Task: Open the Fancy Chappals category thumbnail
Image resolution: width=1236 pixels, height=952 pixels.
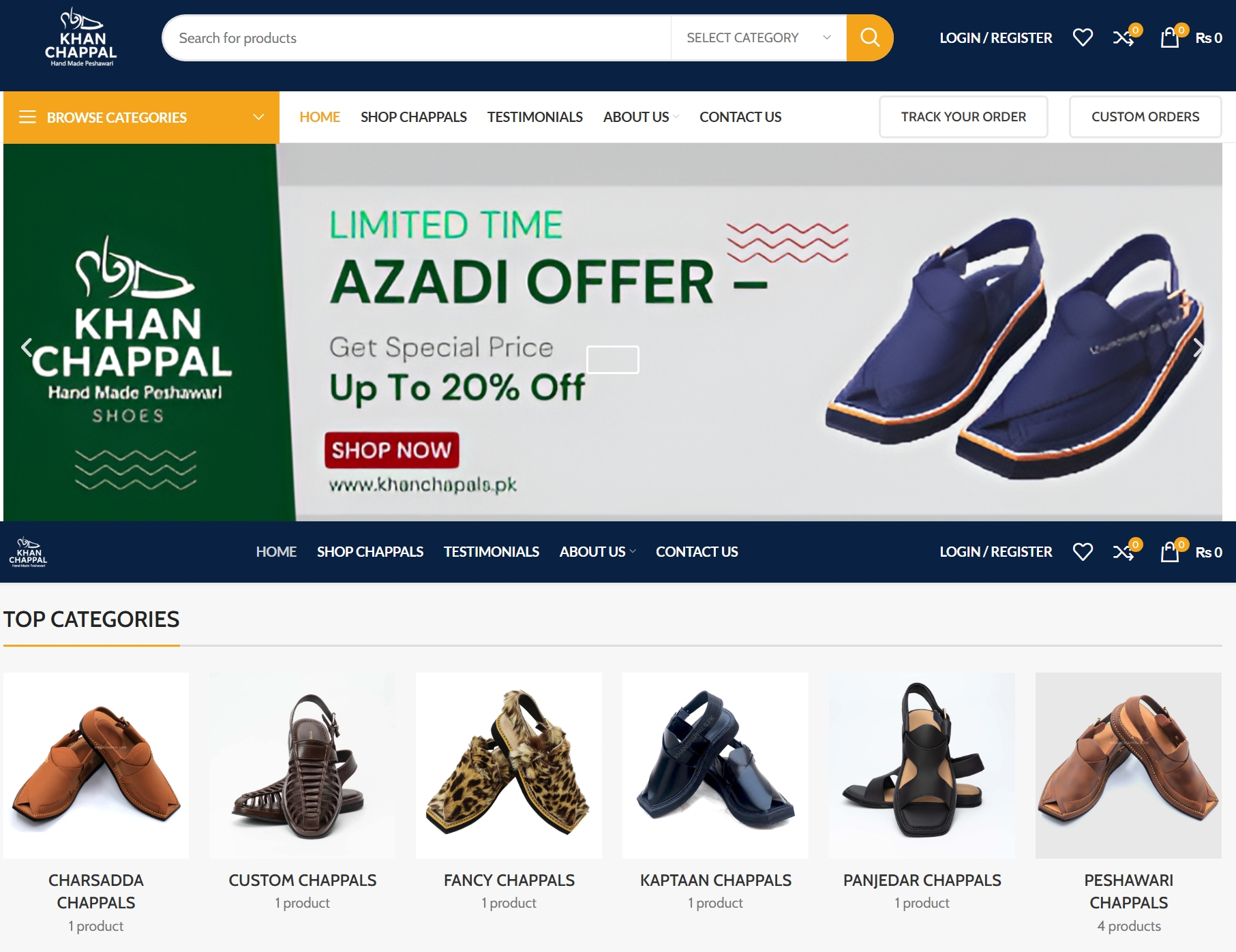Action: click(x=509, y=765)
